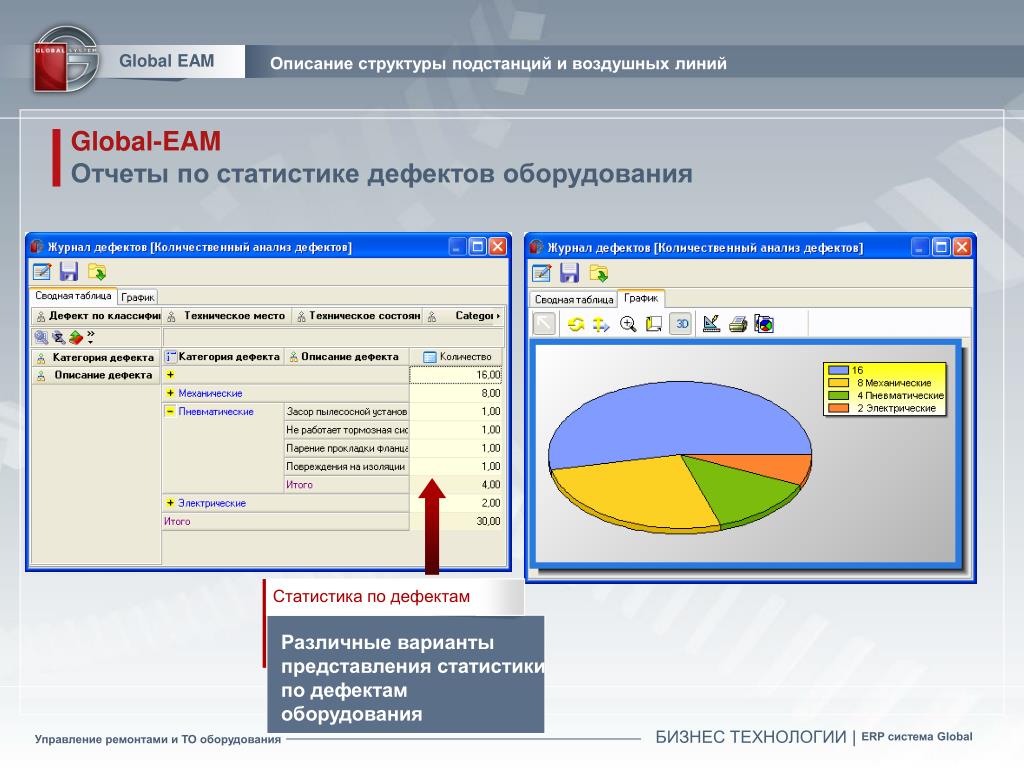Expand 'Электрические' category row

tap(170, 503)
